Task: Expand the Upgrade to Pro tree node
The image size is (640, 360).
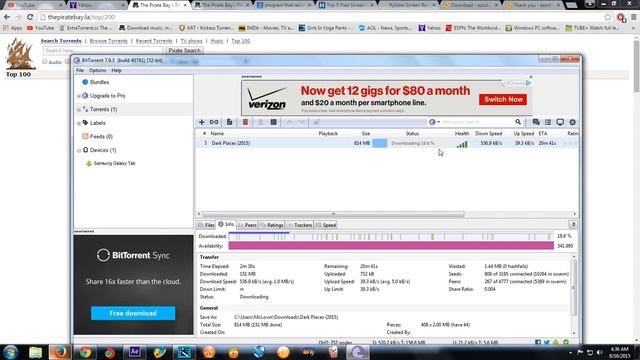Action: click(x=79, y=96)
